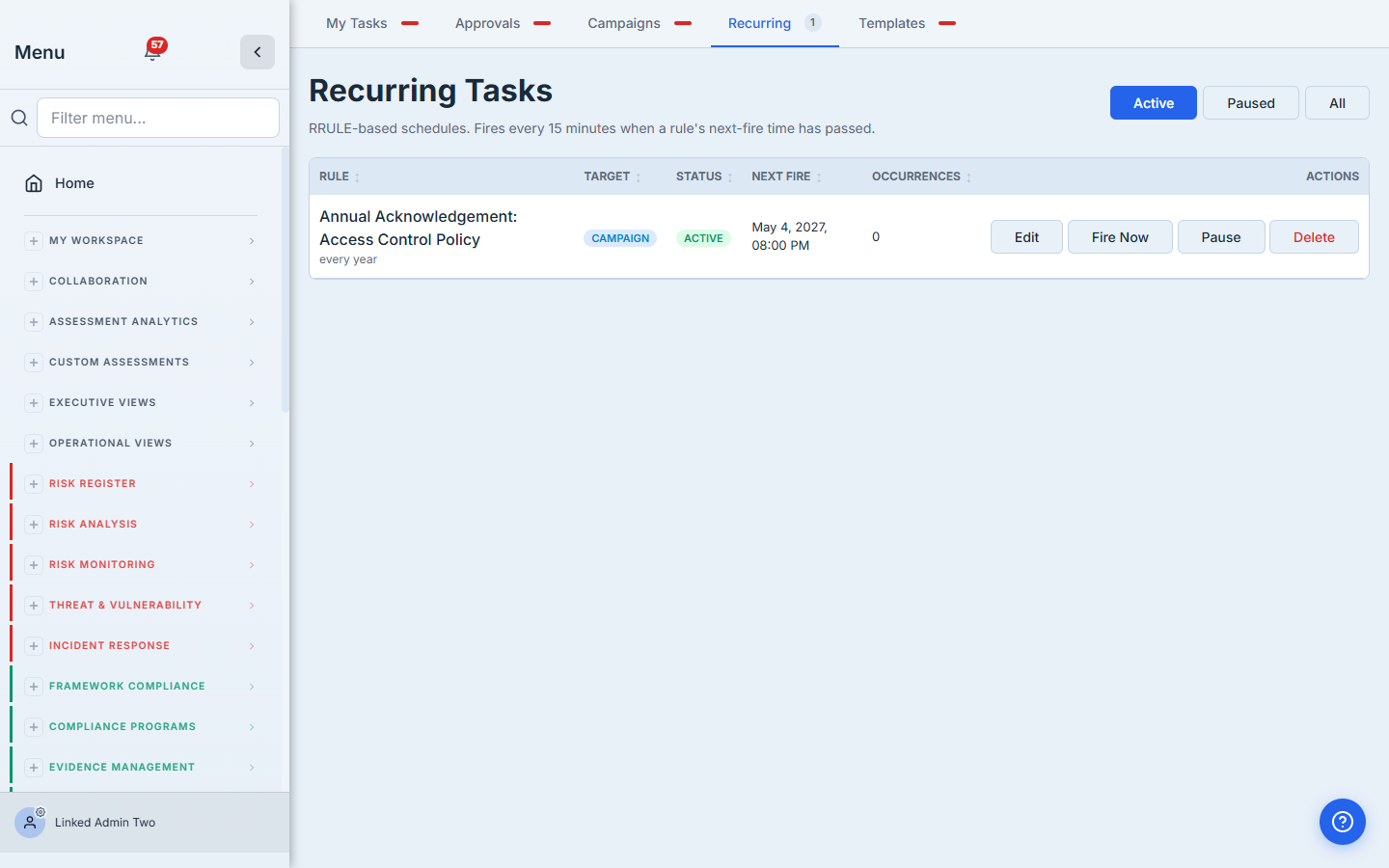Switch to the Campaigns tab
The height and width of the screenshot is (868, 1389).
640,23
